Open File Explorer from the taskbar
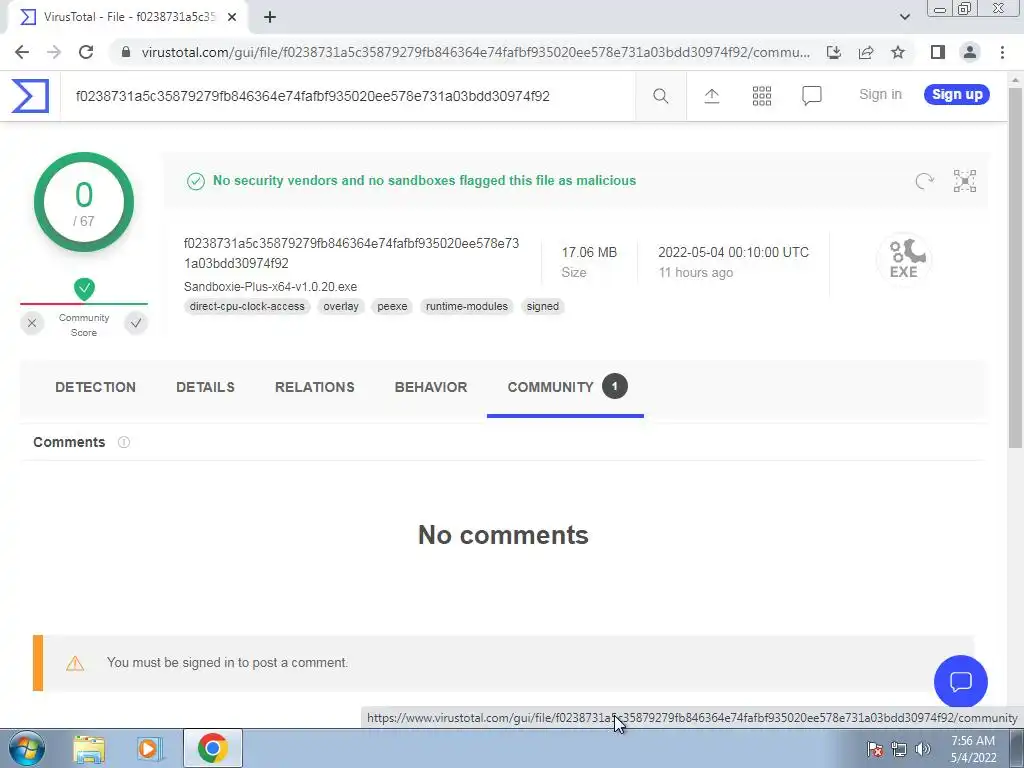 89,748
